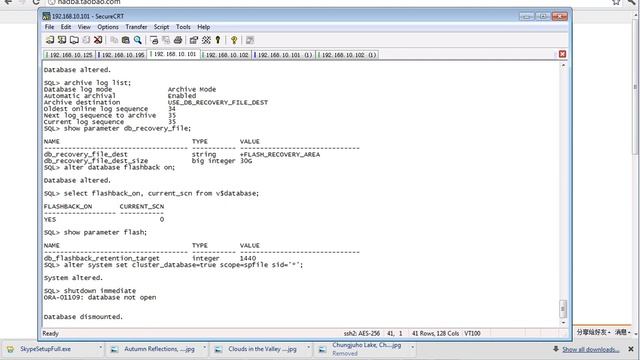Click the black key icon in toolbar
Image resolution: width=640 pixels, height=360 pixels.
click(x=218, y=40)
